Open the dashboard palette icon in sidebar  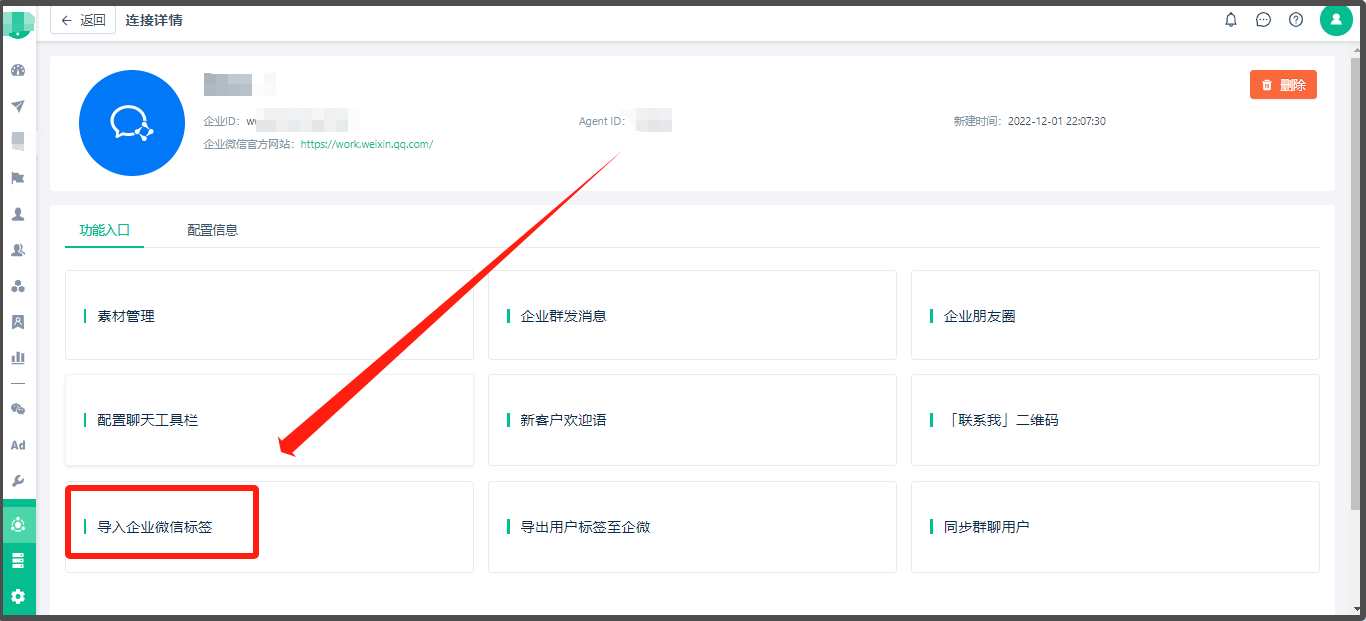pos(18,70)
